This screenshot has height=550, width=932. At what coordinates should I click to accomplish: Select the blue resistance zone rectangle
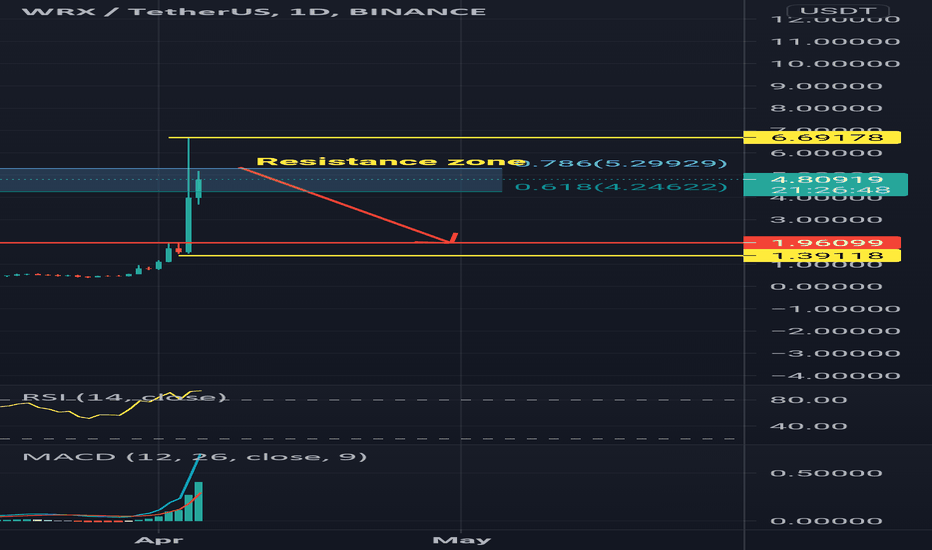tap(251, 180)
